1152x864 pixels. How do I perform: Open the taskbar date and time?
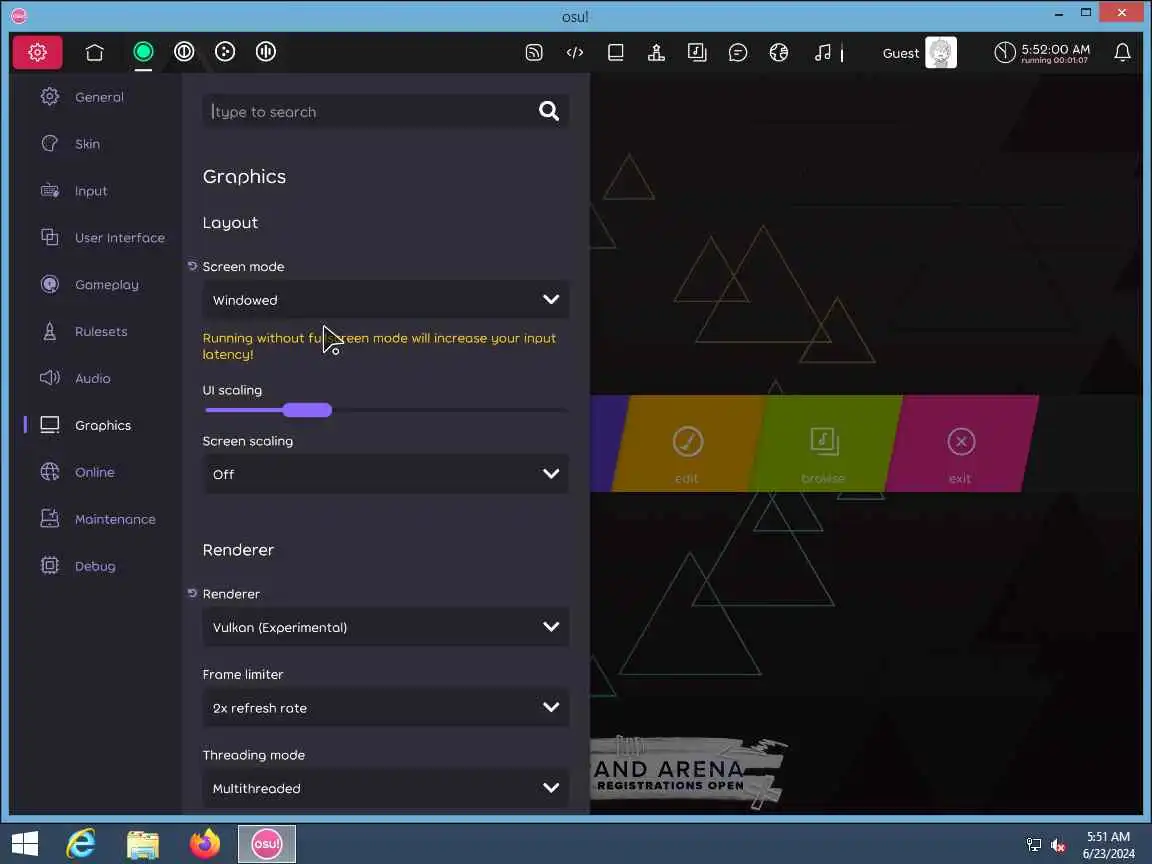(x=1108, y=845)
